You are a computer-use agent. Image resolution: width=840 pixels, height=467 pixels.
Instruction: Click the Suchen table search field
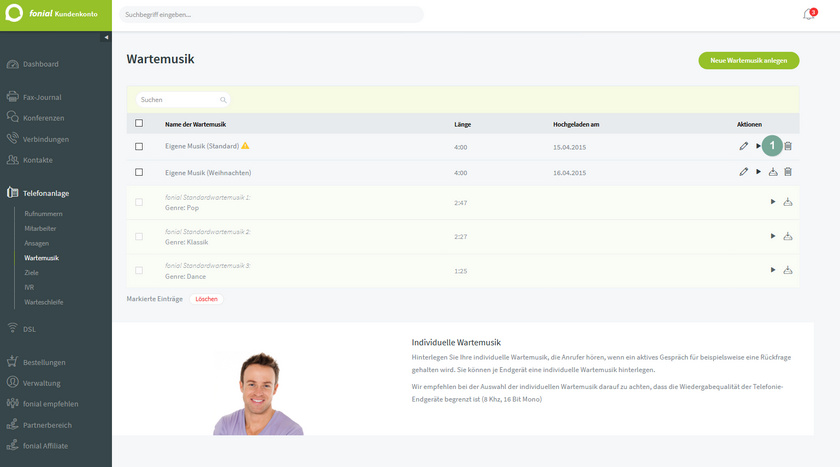click(x=183, y=100)
